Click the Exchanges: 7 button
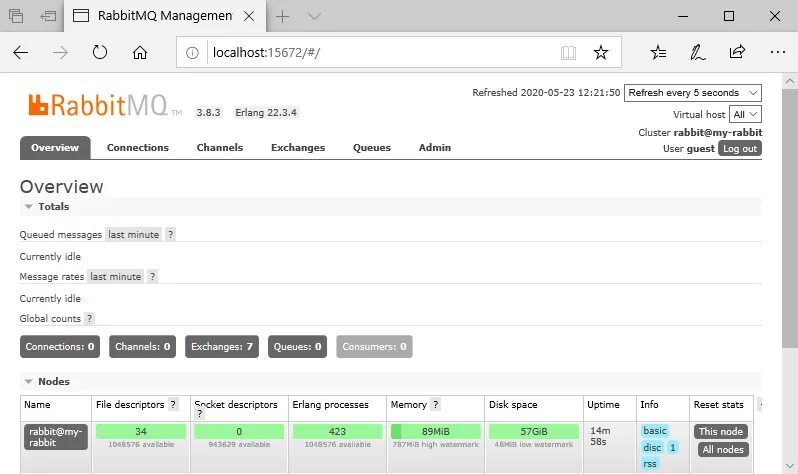 (x=222, y=347)
